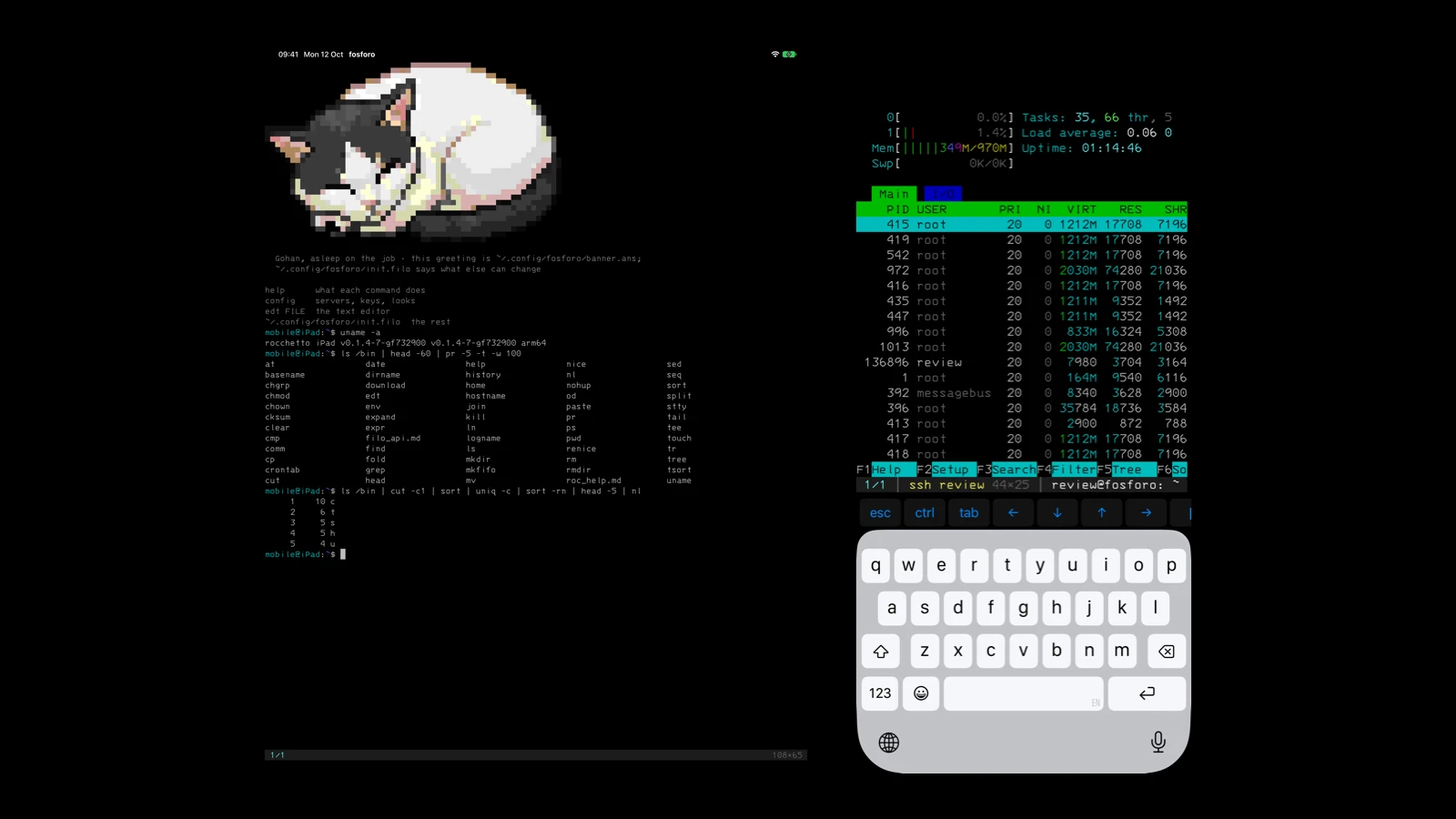Tap the right arrow key in accessory bar
Viewport: 1456px width, 819px height.
tap(1147, 512)
